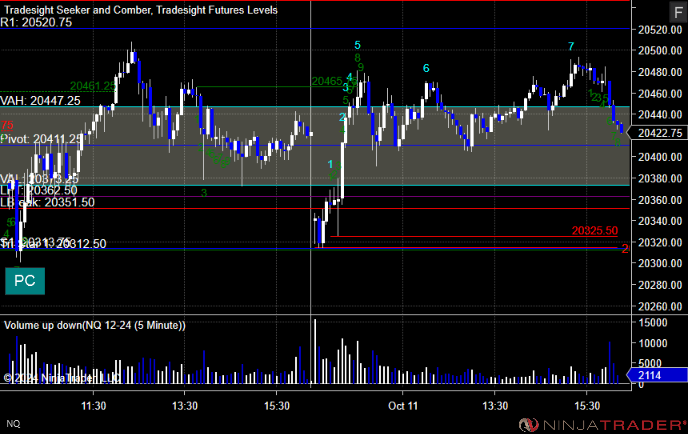
Task: Click the 20320.00 price axis label
Action: point(660,243)
